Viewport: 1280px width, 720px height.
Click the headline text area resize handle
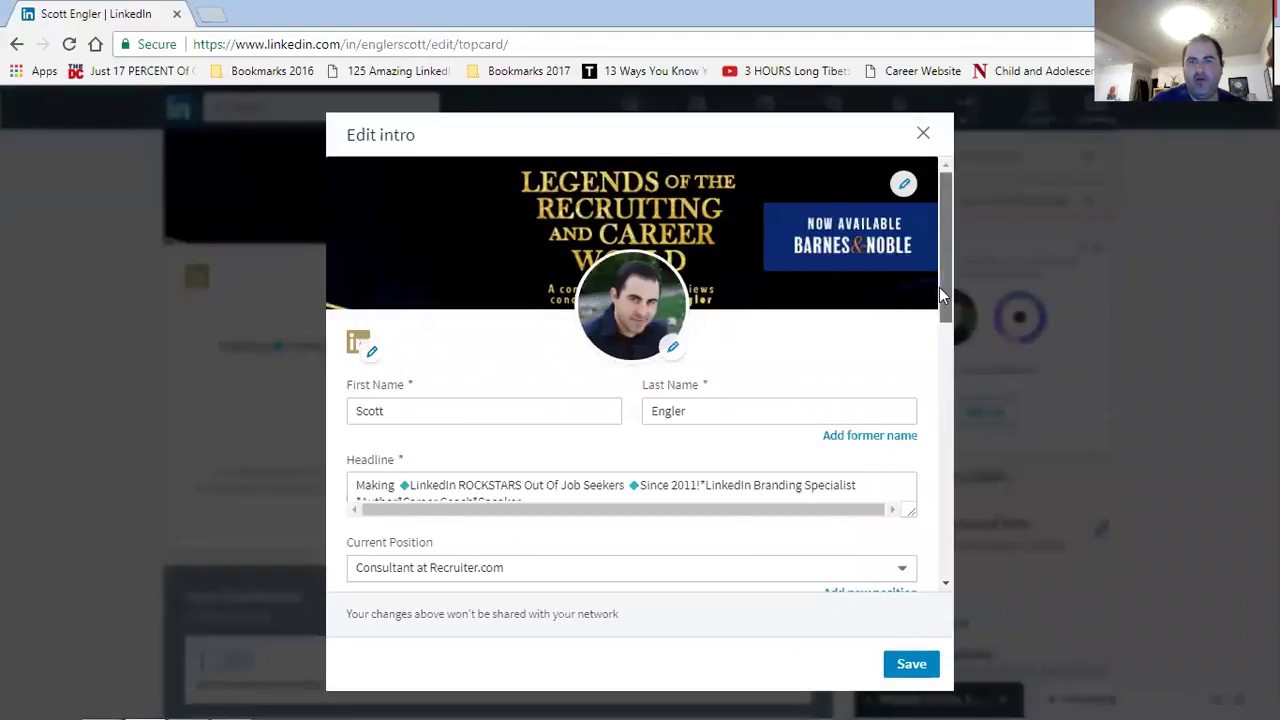910,510
